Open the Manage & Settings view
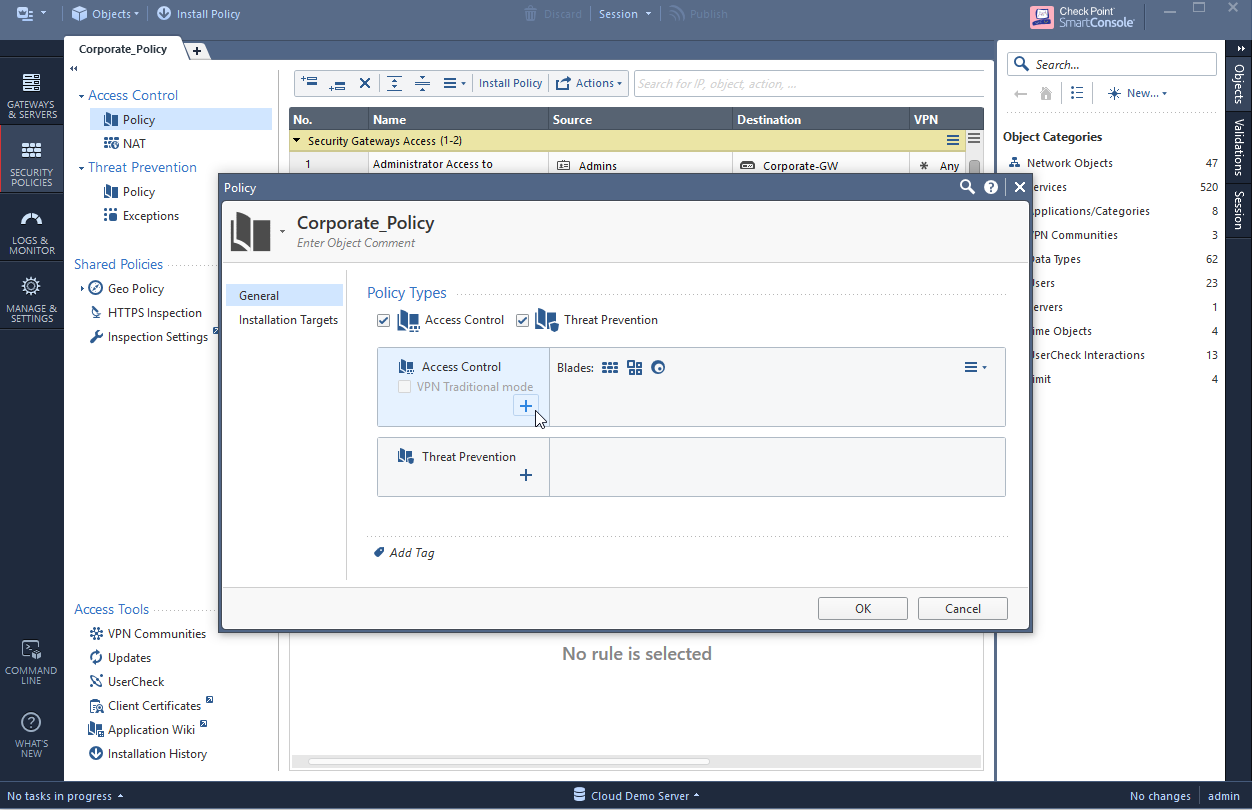Viewport: 1252px width, 810px height. (31, 299)
